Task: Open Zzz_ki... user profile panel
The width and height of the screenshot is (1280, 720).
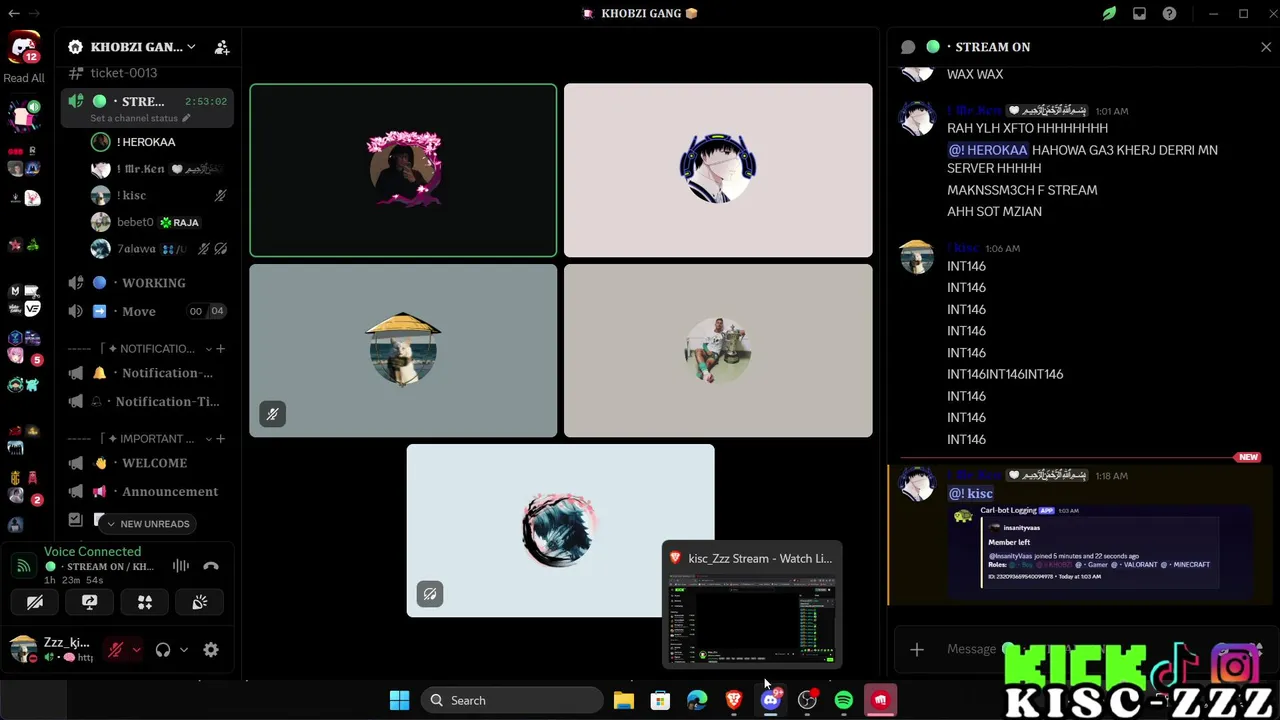Action: pyautogui.click(x=52, y=650)
